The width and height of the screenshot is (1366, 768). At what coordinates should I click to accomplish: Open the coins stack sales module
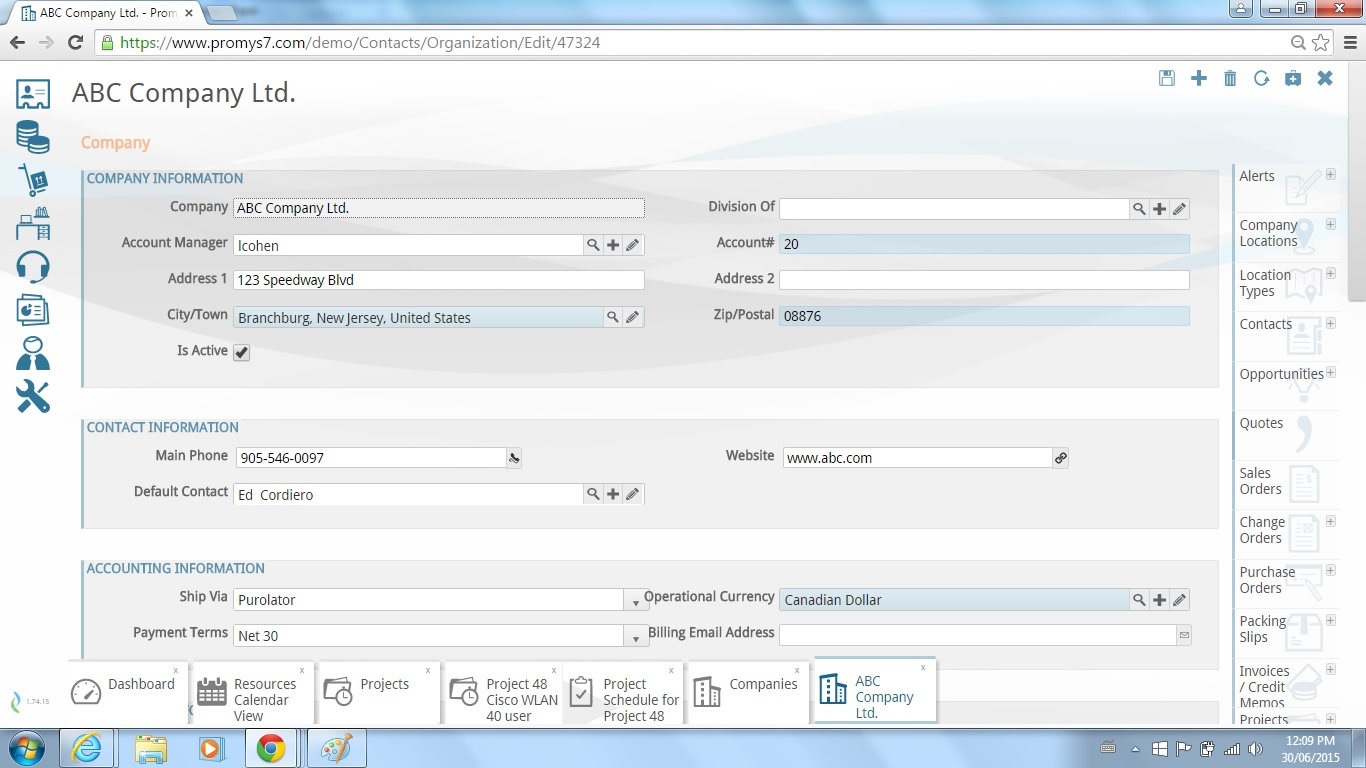[x=33, y=137]
